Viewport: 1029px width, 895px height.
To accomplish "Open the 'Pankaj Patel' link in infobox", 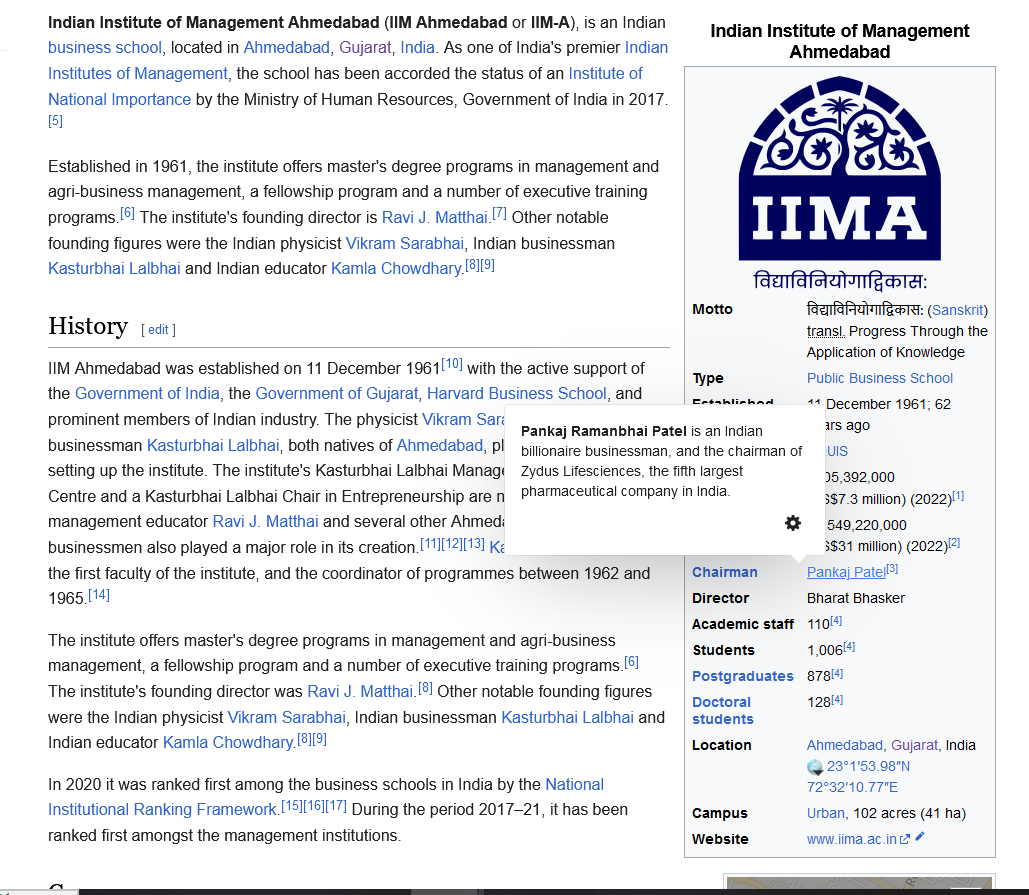I will coord(846,572).
